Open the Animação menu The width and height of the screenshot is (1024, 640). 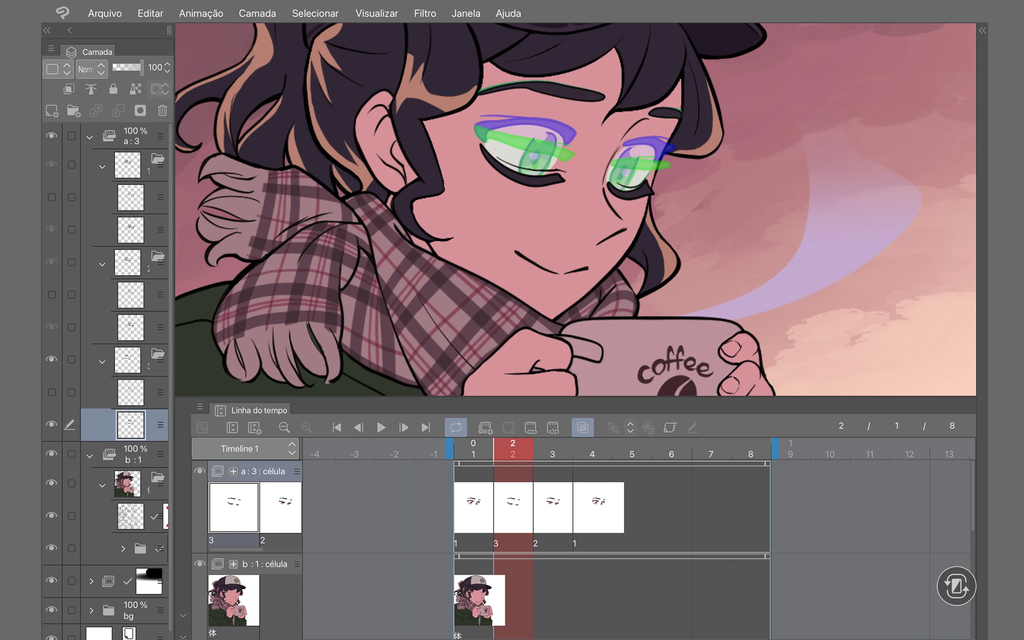[x=203, y=13]
